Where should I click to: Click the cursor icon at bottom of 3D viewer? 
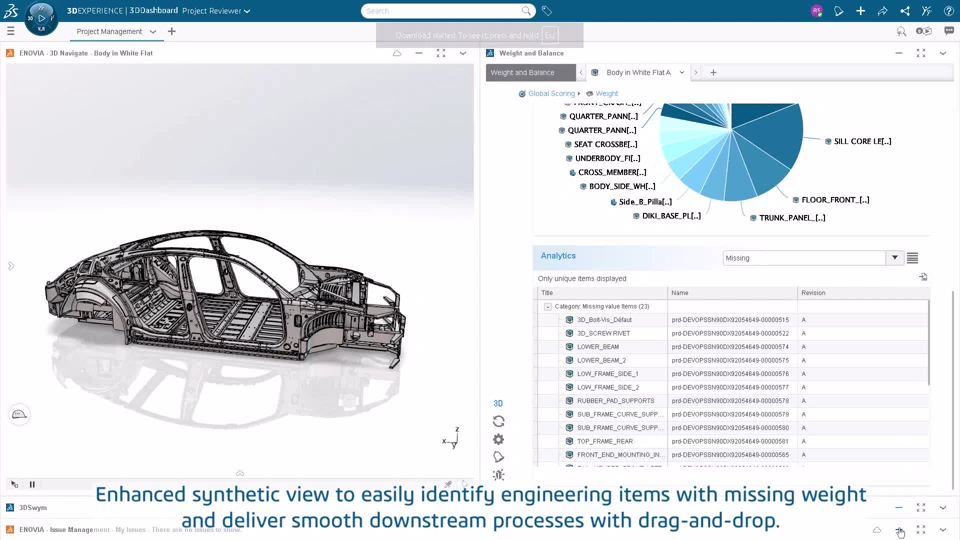click(15, 484)
